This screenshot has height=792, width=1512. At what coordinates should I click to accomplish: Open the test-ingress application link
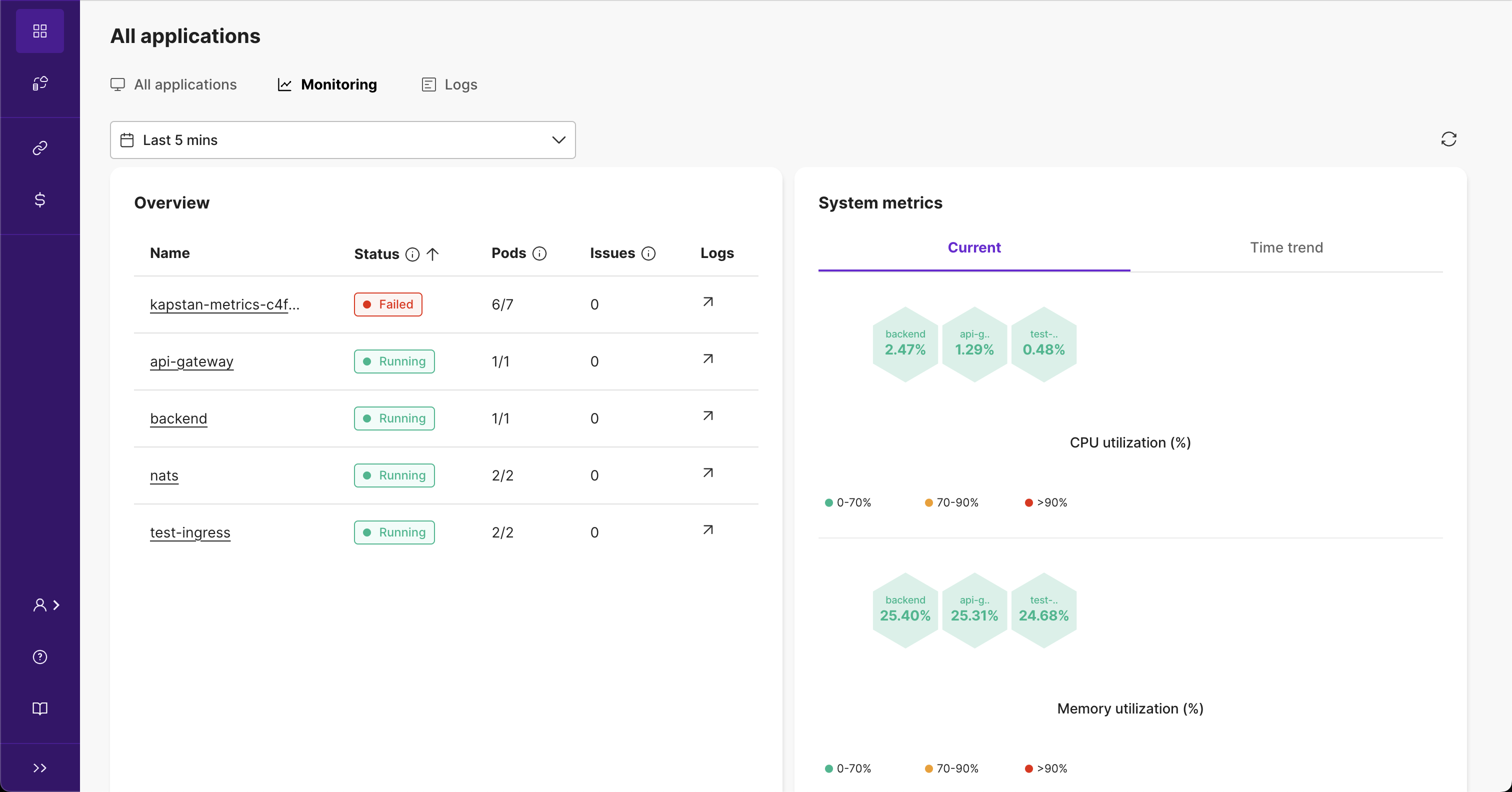pos(190,532)
